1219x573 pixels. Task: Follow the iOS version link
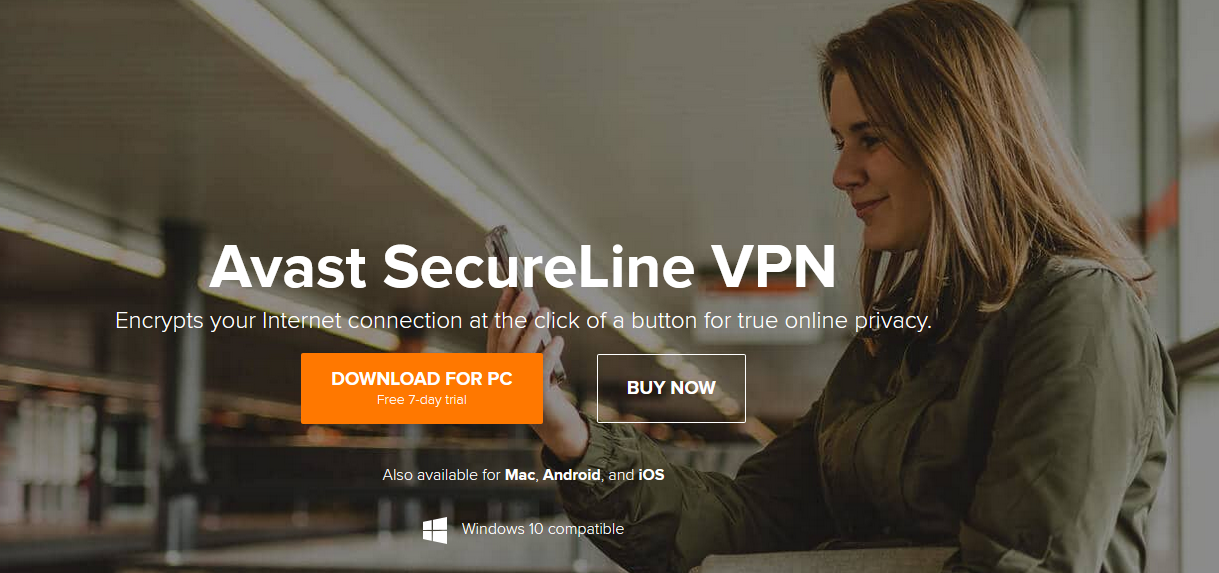(x=651, y=475)
